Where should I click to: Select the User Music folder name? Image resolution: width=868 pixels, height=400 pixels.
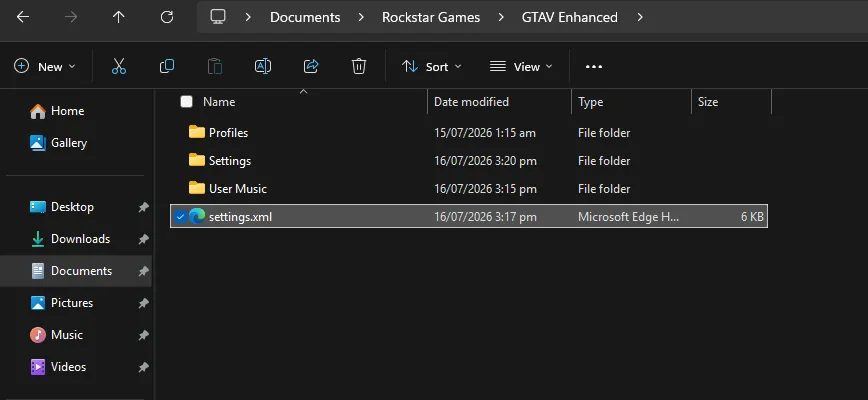click(x=237, y=189)
